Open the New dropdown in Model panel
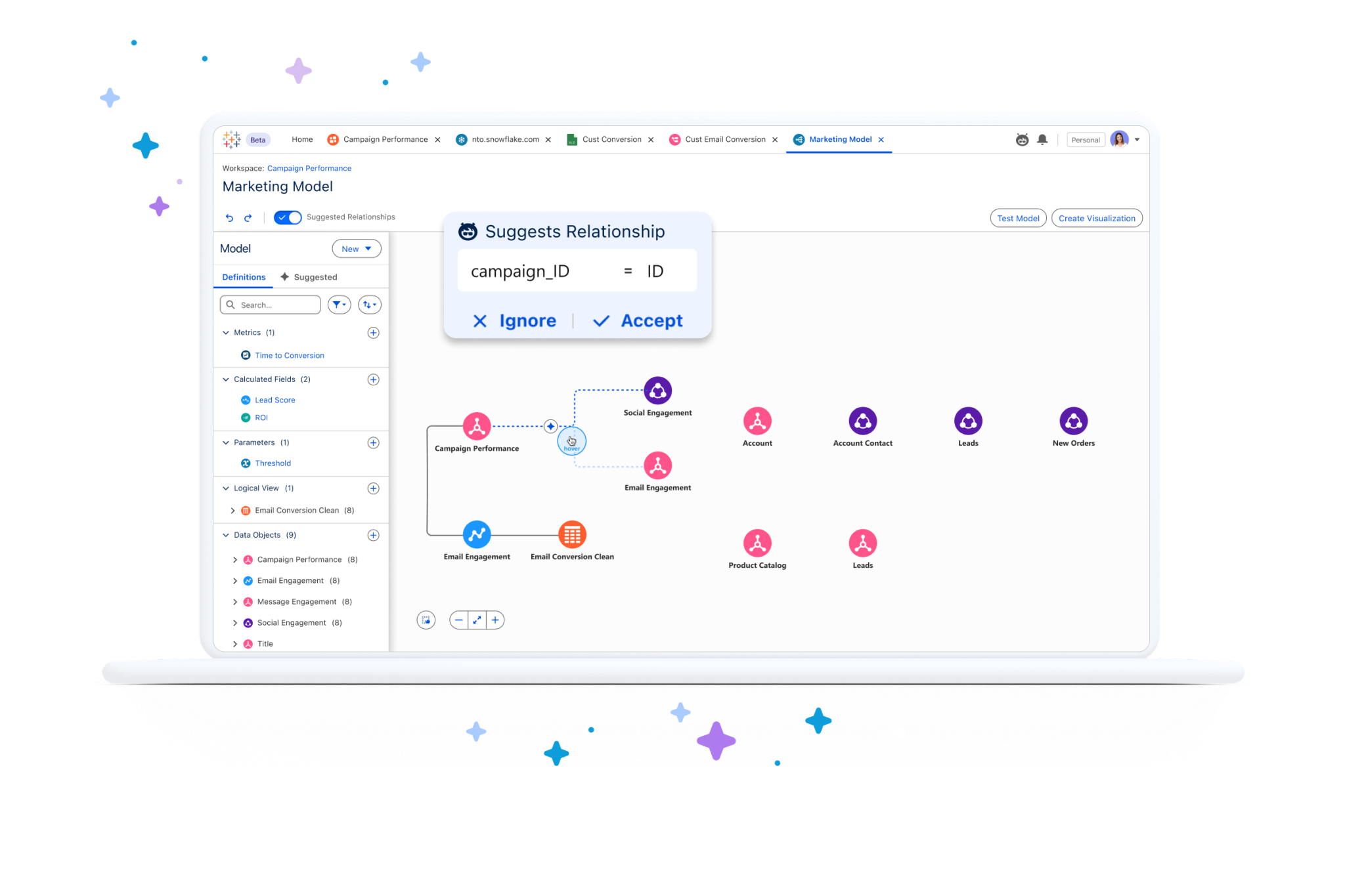The width and height of the screenshot is (1345, 896). 356,248
